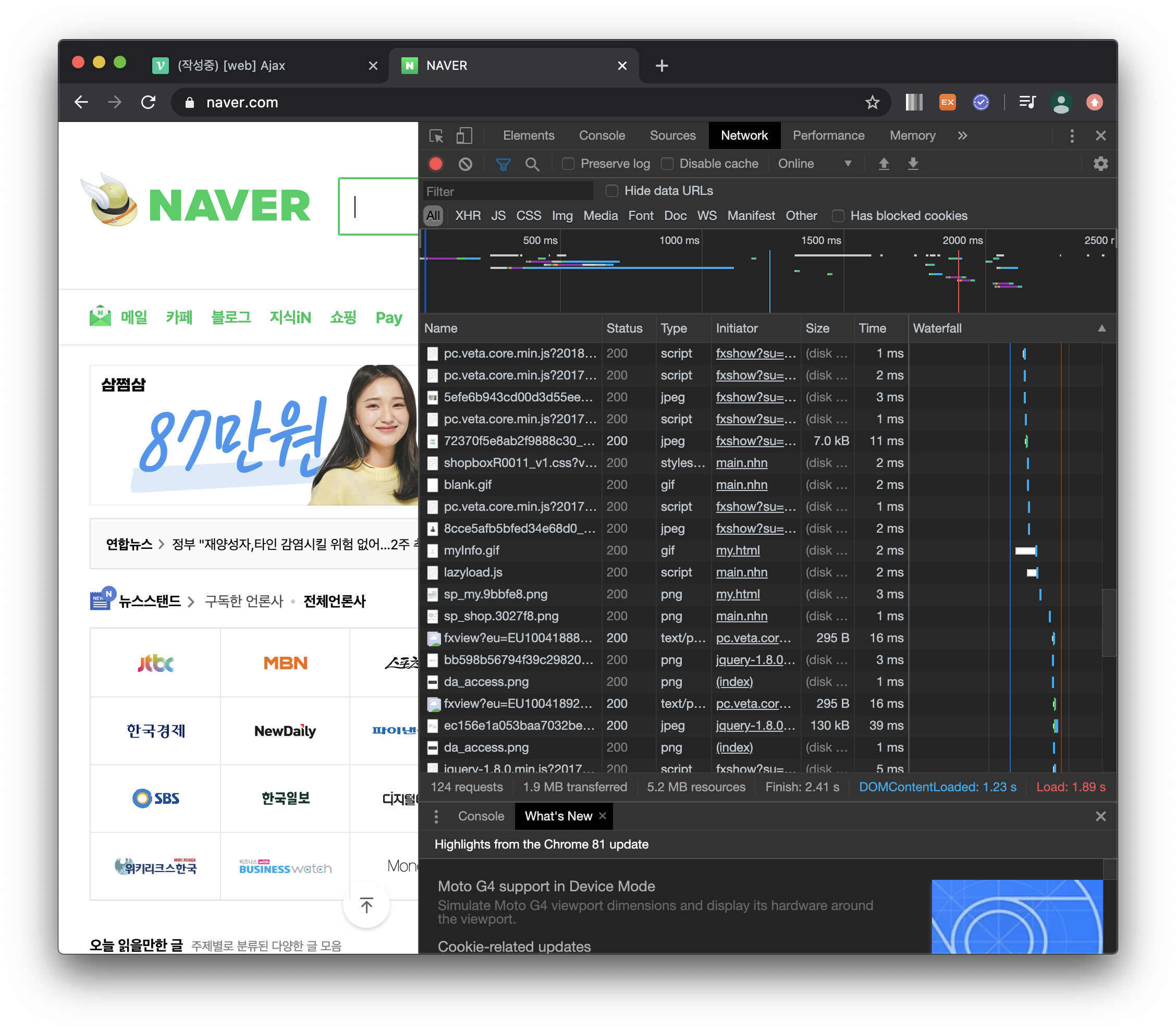Expand more DevTools tabs chevron
Viewport: 1176px width, 1031px height.
[962, 136]
